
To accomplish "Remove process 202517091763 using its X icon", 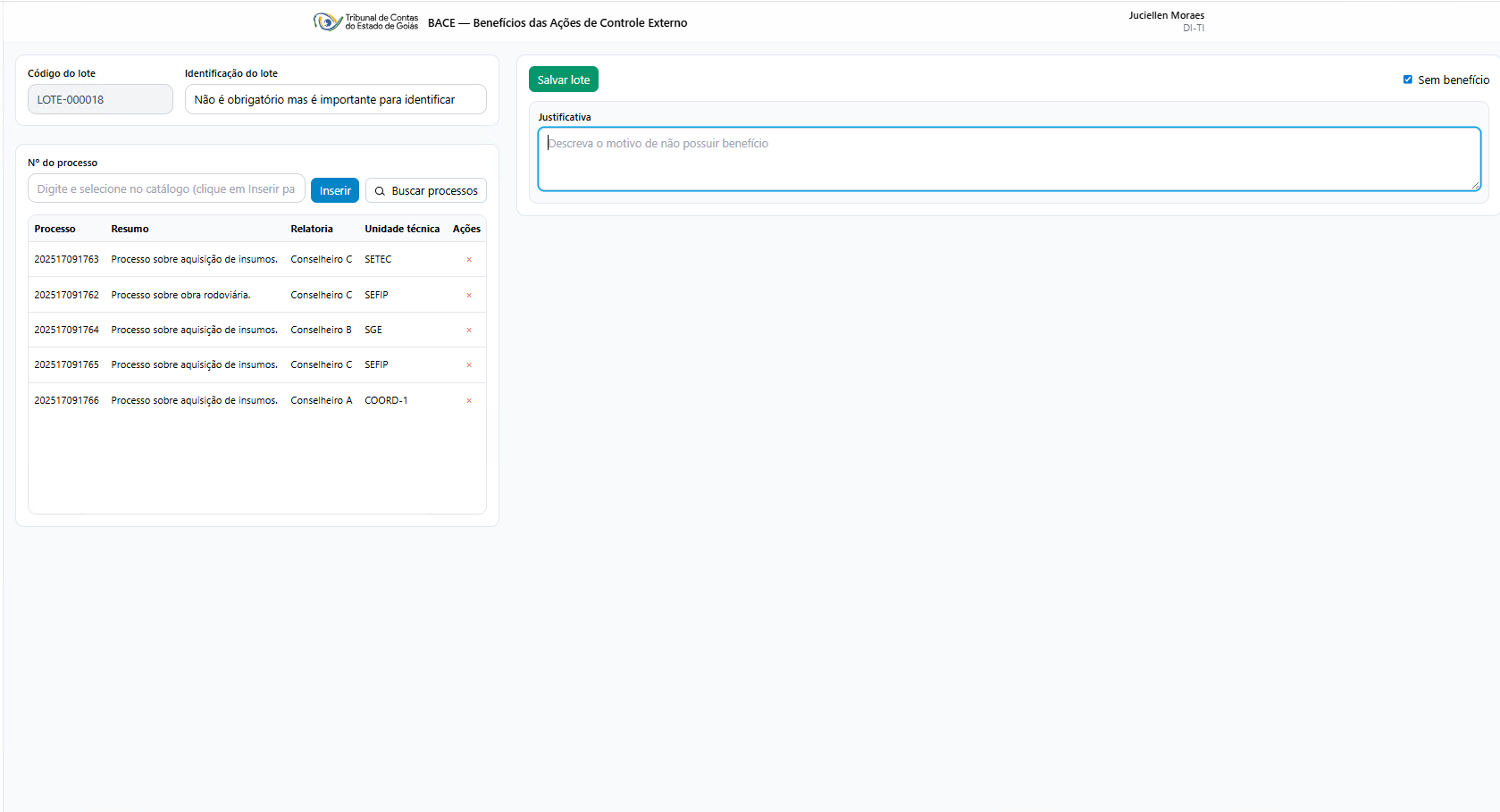I will click(x=469, y=260).
